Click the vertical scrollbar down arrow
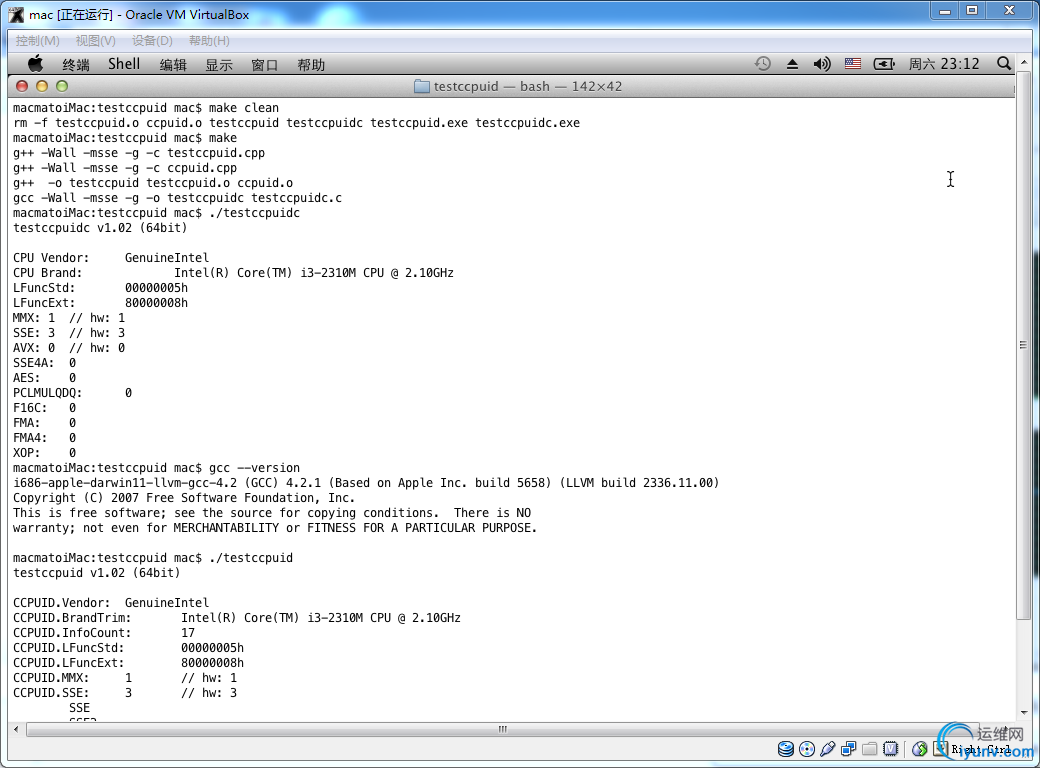This screenshot has width=1040, height=768. tap(1024, 712)
